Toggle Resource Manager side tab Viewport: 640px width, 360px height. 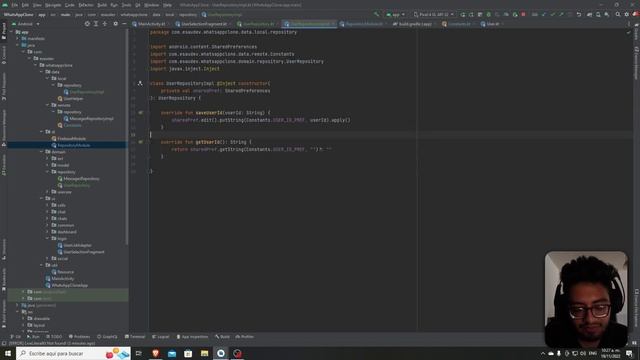(4, 128)
